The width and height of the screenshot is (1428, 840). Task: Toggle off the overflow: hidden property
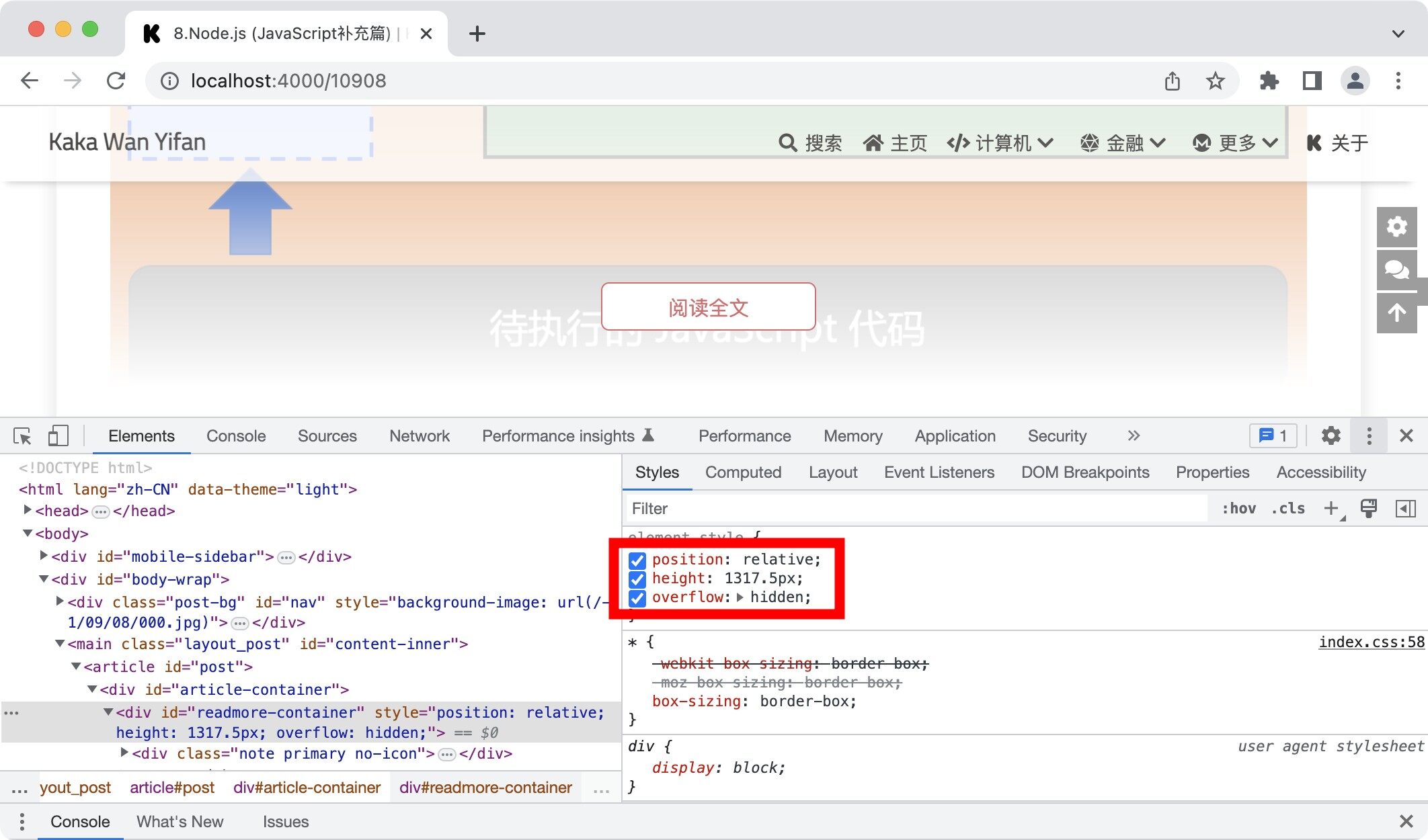[636, 598]
